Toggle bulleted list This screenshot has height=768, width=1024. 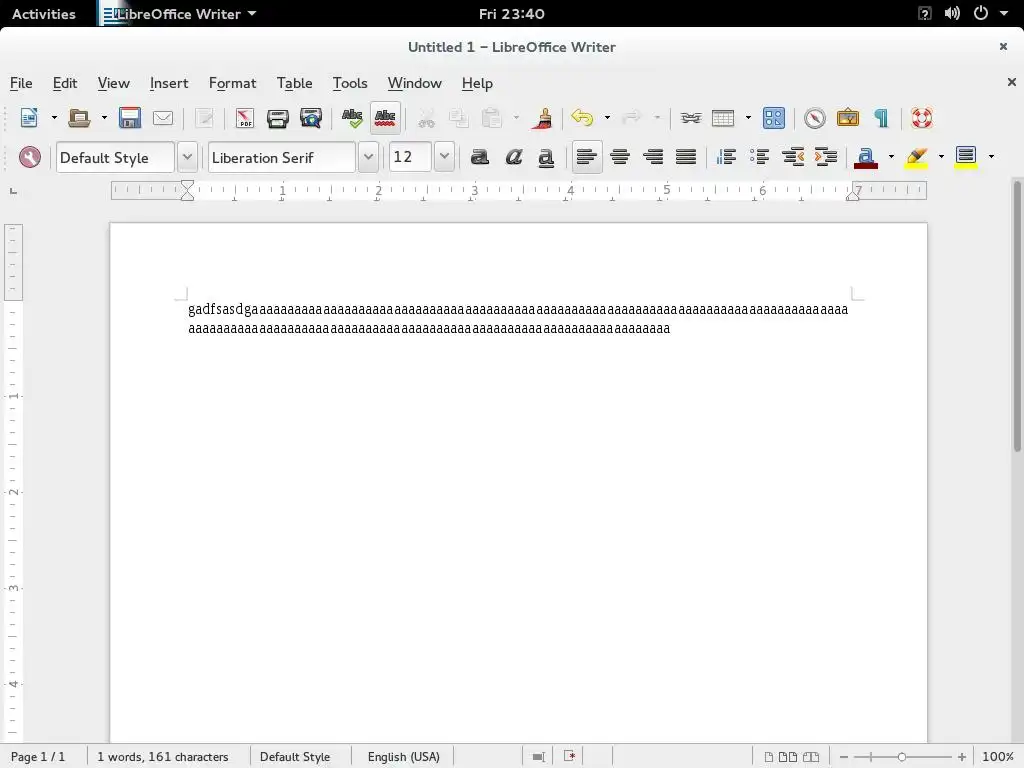coord(760,157)
